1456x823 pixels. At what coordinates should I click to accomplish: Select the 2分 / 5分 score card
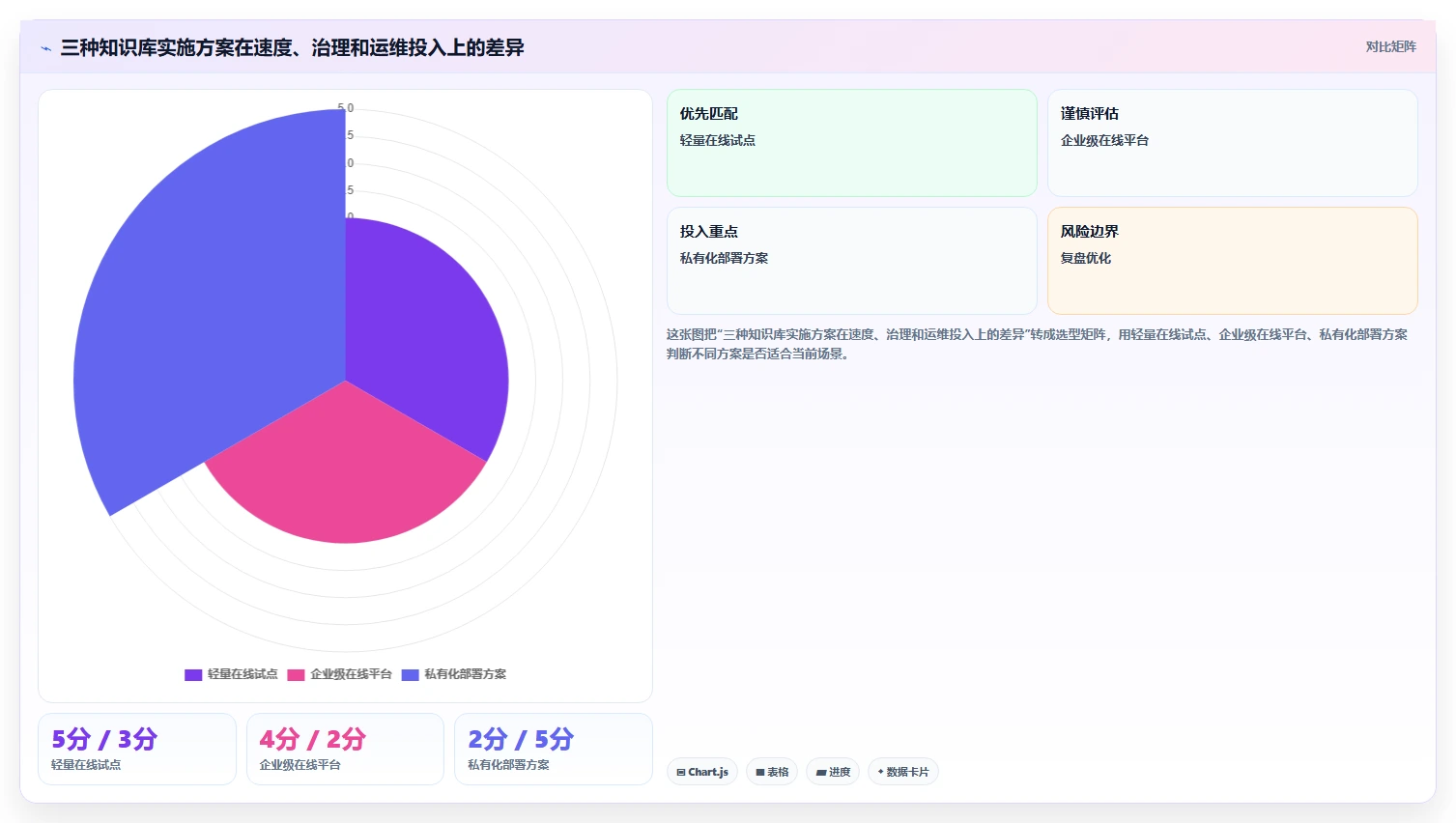pos(554,749)
